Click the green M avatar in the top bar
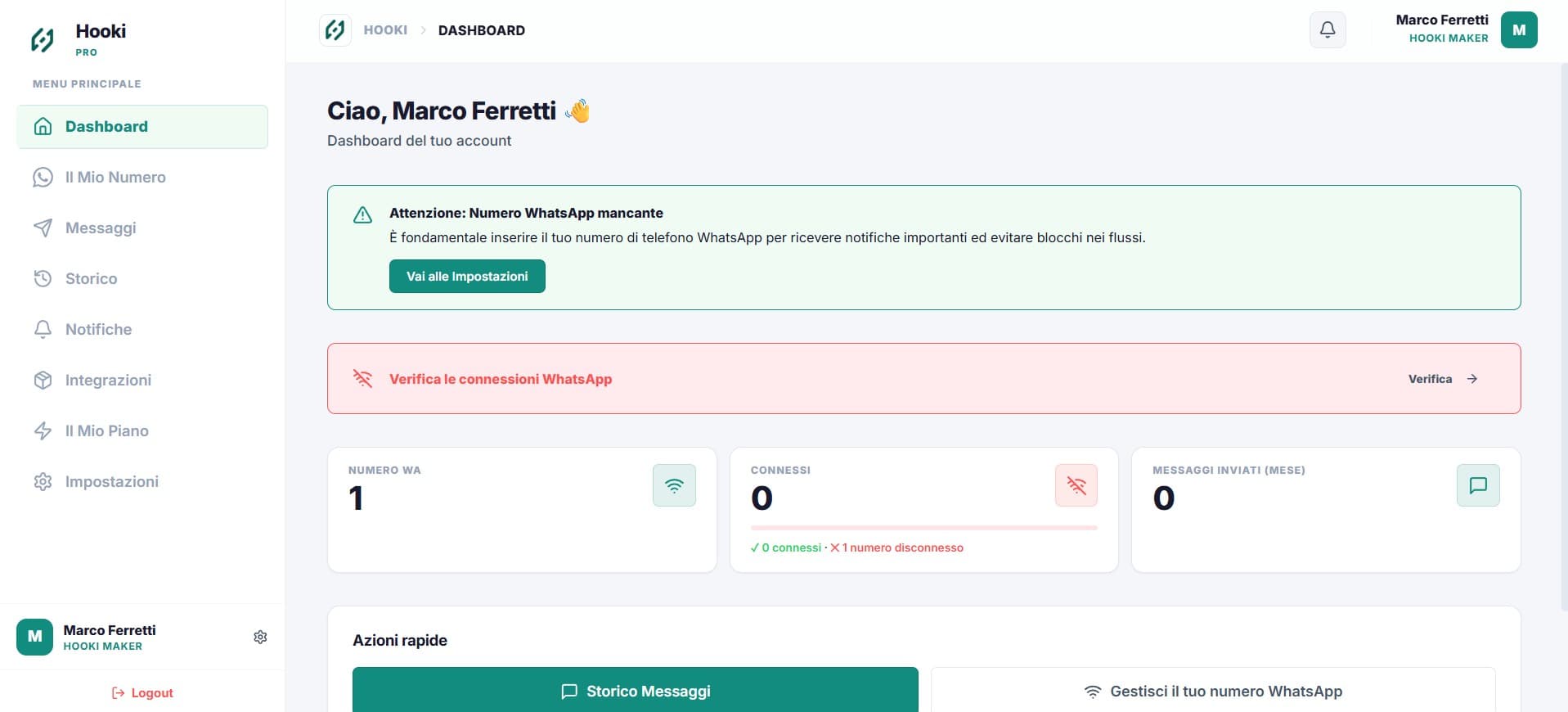 1519,30
